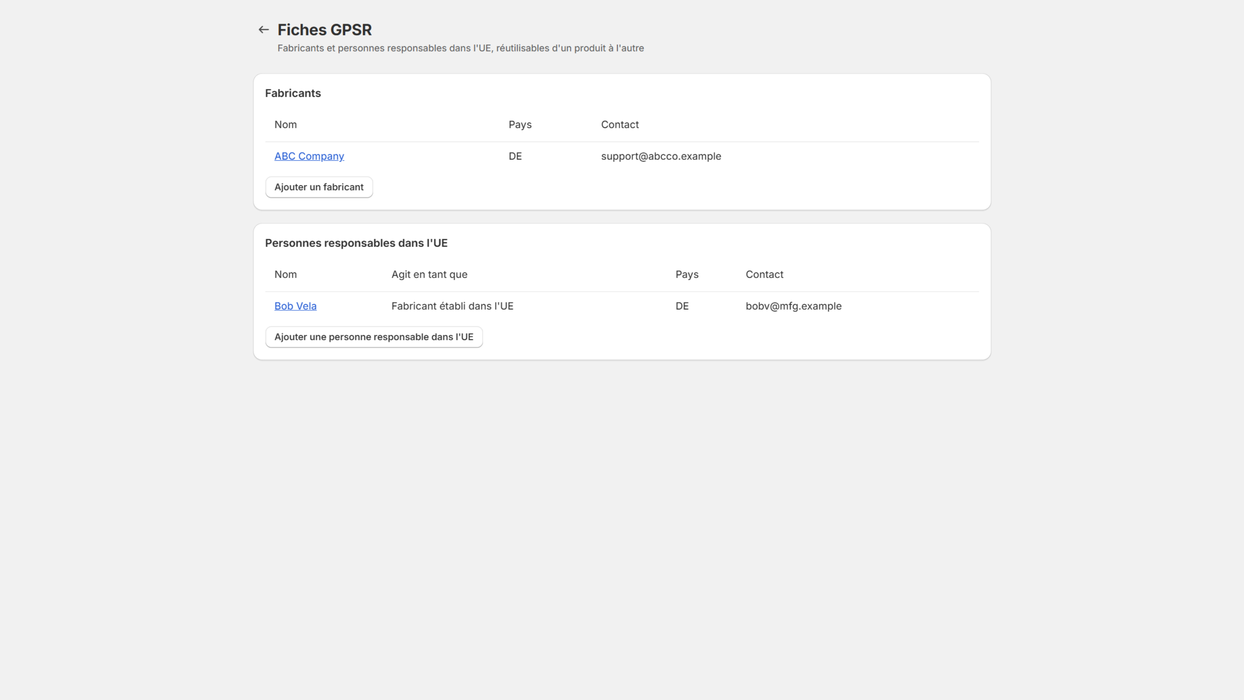Click the Nom header in Personnes responsables table
This screenshot has height=700, width=1244.
coord(285,274)
